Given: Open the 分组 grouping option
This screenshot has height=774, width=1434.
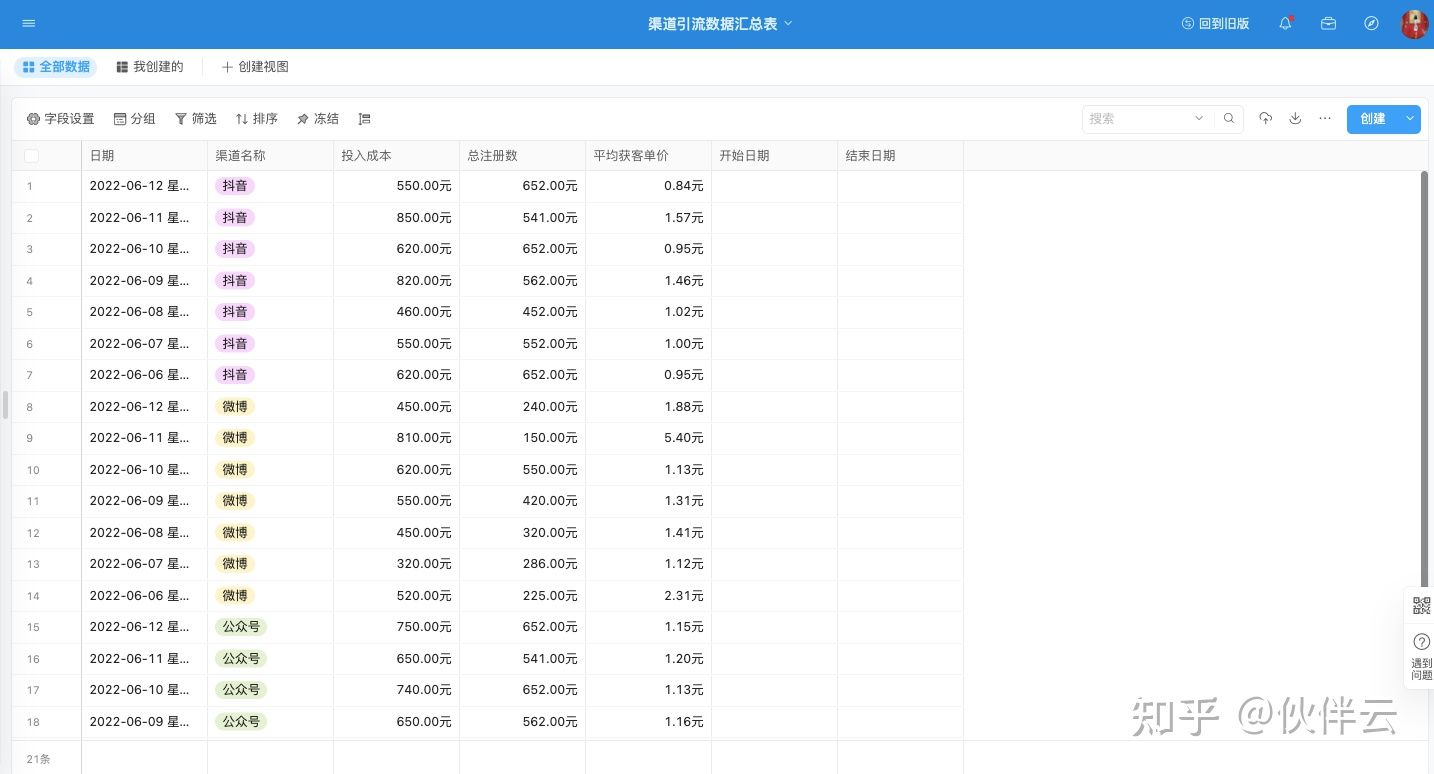Looking at the screenshot, I should pos(134,119).
